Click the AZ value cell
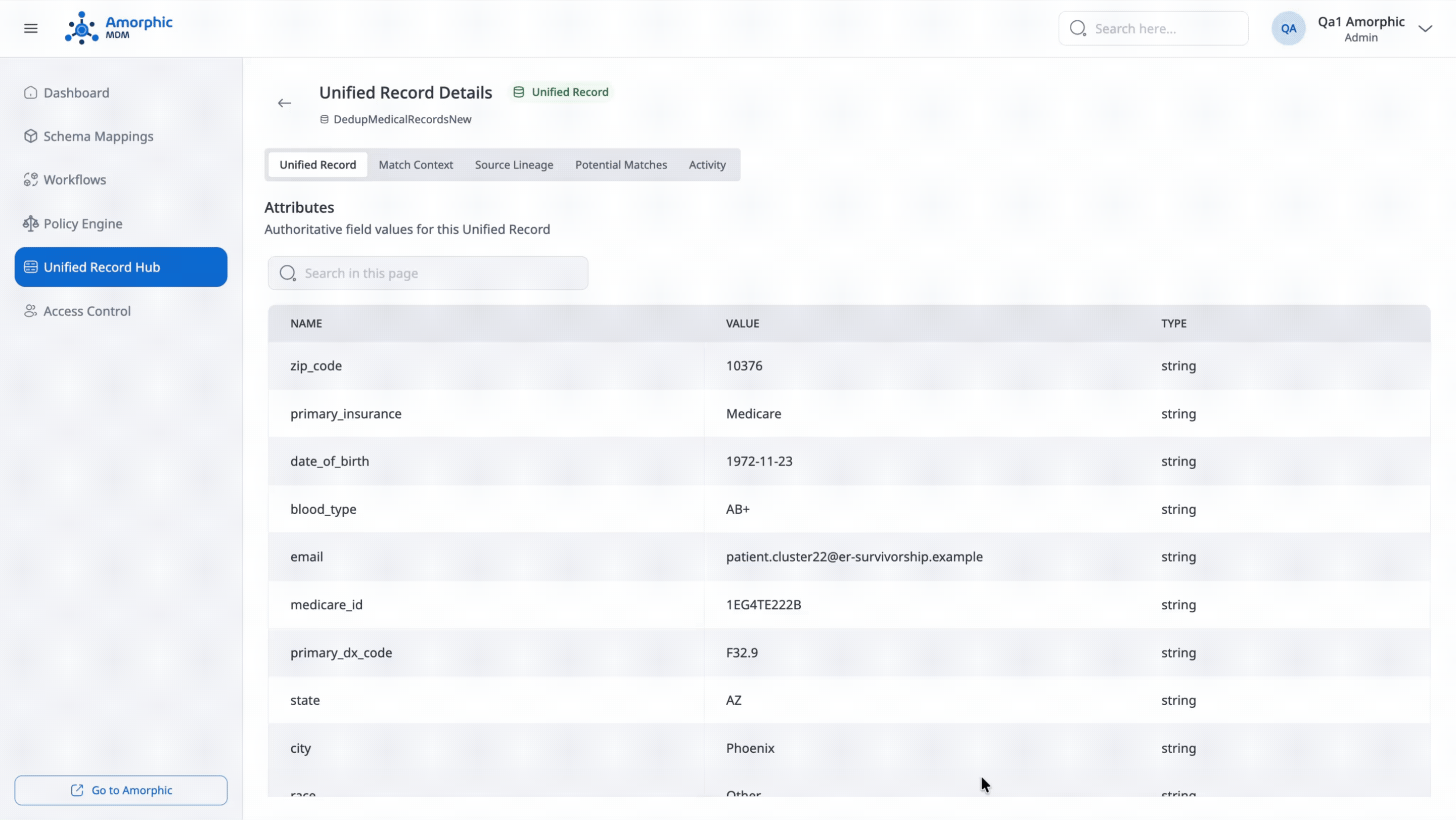The width and height of the screenshot is (1456, 820). pos(734,700)
